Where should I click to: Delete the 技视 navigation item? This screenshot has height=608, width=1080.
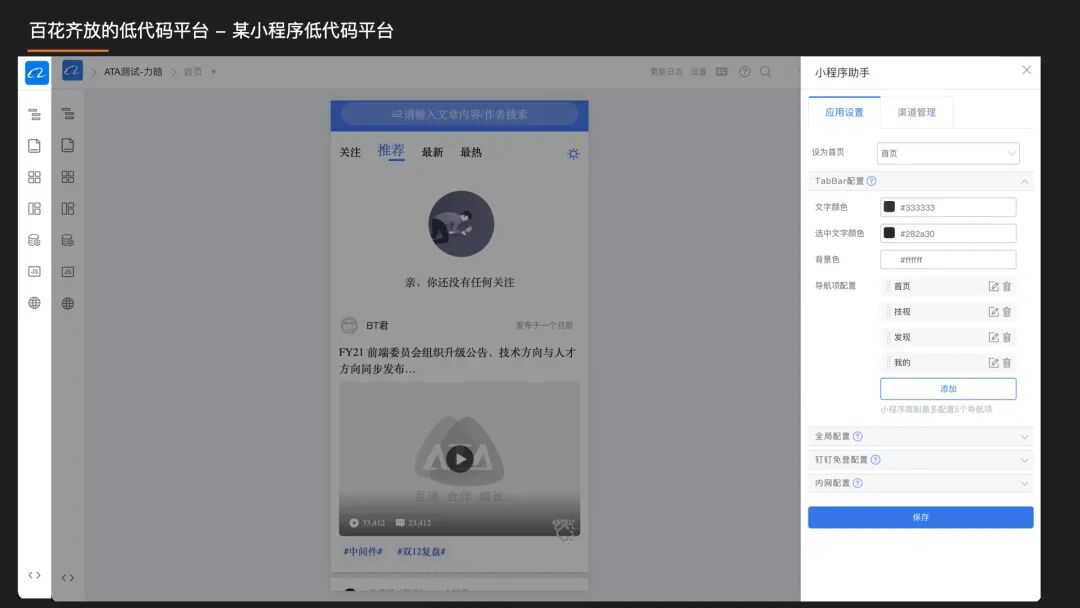[1006, 312]
